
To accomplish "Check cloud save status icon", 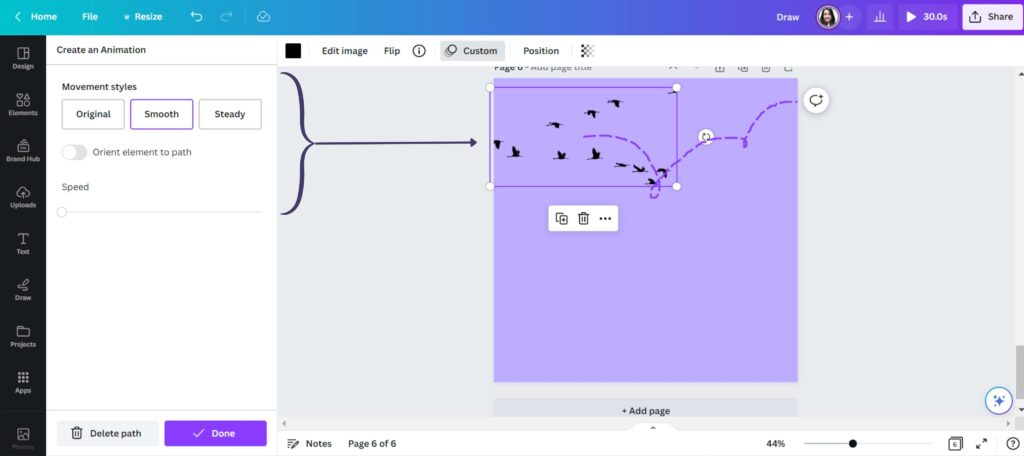I will pyautogui.click(x=263, y=16).
